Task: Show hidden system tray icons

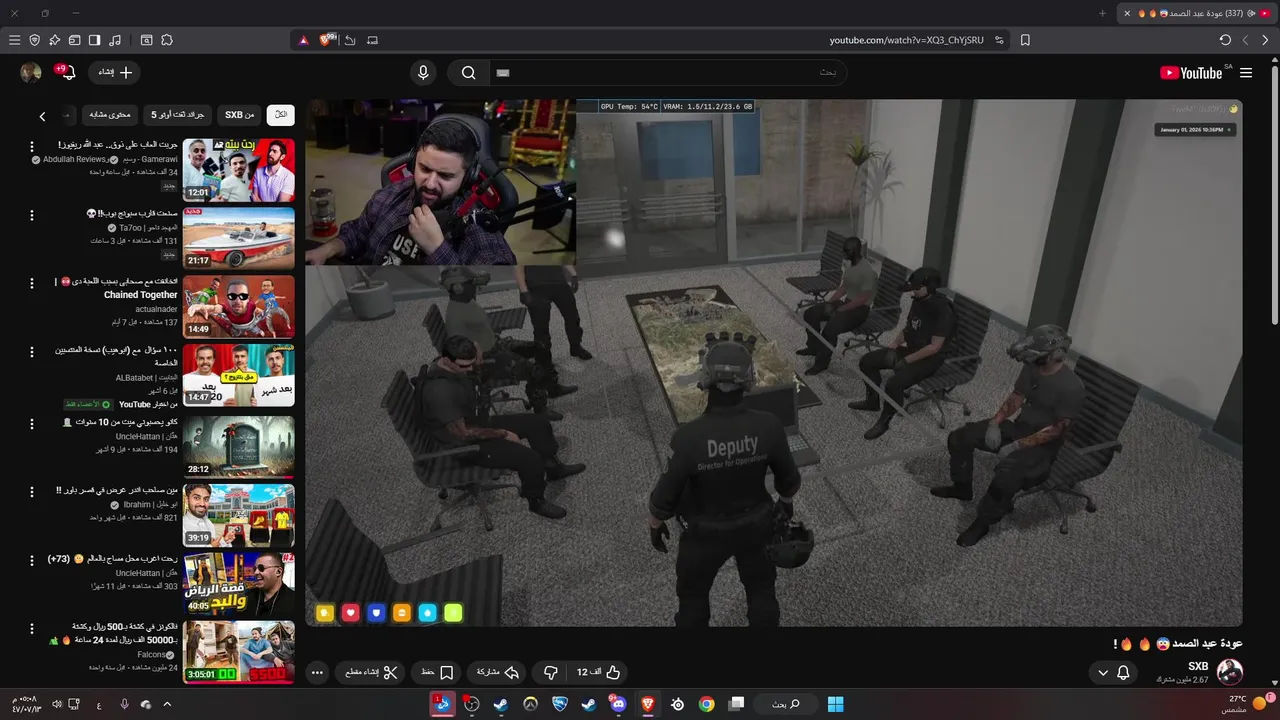Action: (167, 704)
